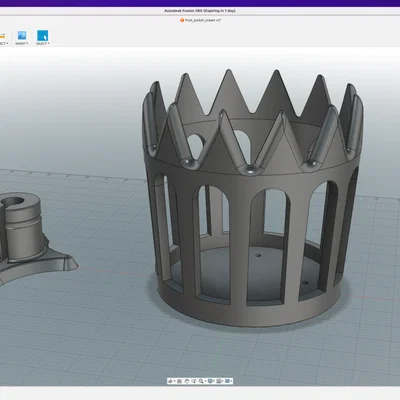Expand the Orbit type dropdown arrow
Viewport: 400px width, 400px height.
(175, 381)
